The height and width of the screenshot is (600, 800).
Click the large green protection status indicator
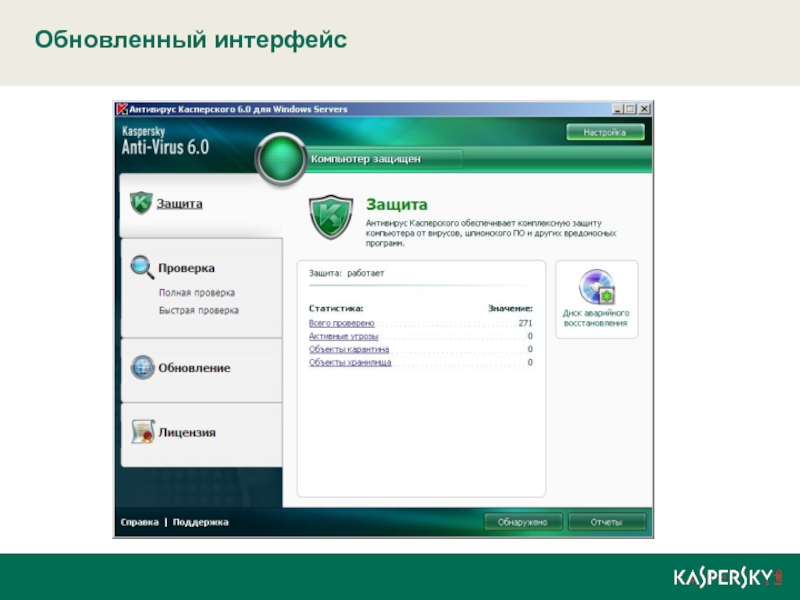coord(281,159)
